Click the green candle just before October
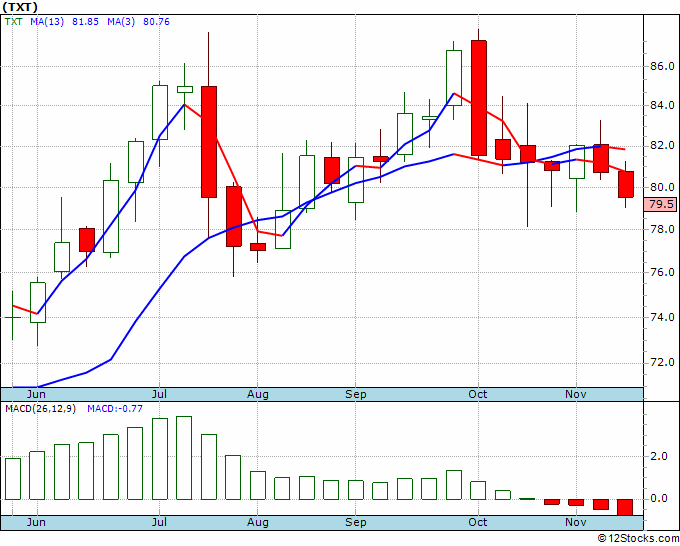680x546 pixels. click(x=454, y=78)
